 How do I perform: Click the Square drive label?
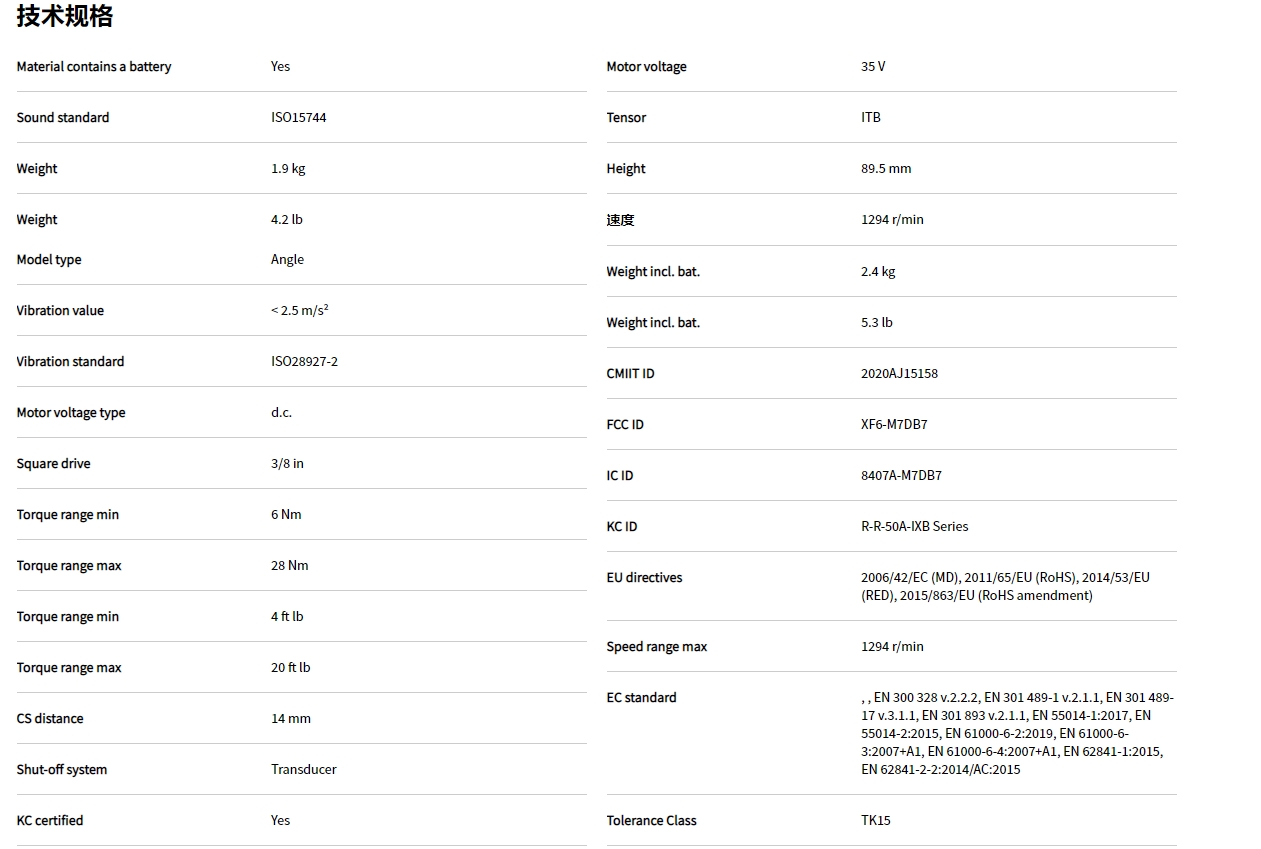[x=53, y=464]
